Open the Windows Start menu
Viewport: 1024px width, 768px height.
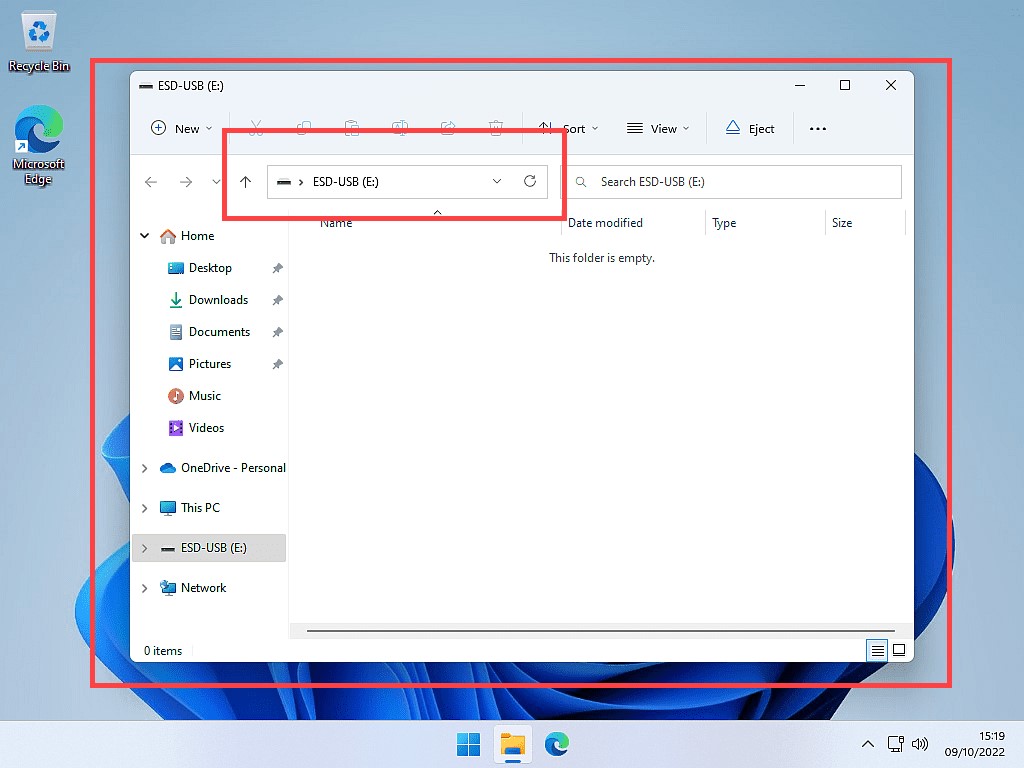(x=468, y=744)
